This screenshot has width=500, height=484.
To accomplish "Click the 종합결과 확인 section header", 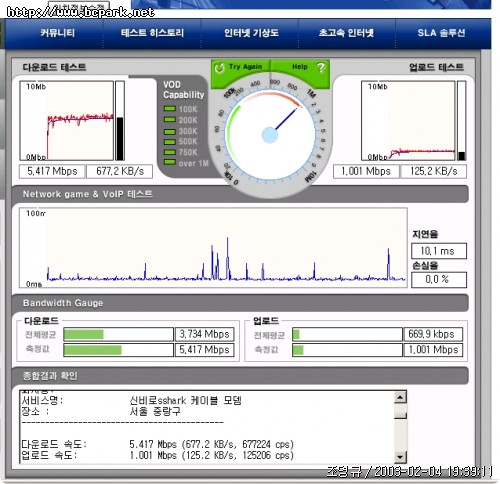I will click(50, 376).
